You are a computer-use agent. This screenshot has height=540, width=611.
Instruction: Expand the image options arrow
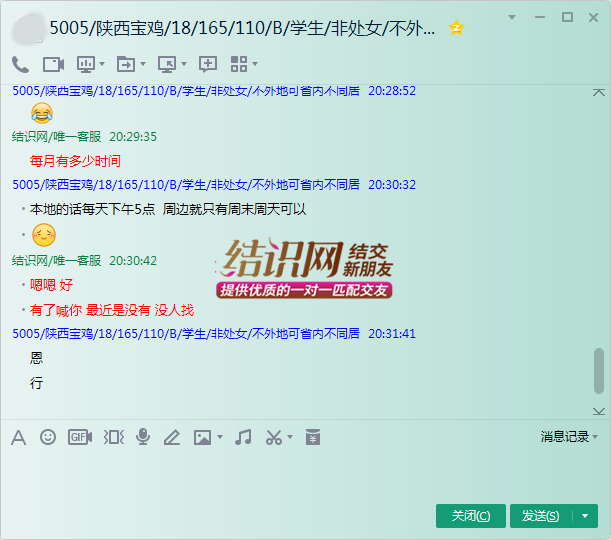click(220, 437)
